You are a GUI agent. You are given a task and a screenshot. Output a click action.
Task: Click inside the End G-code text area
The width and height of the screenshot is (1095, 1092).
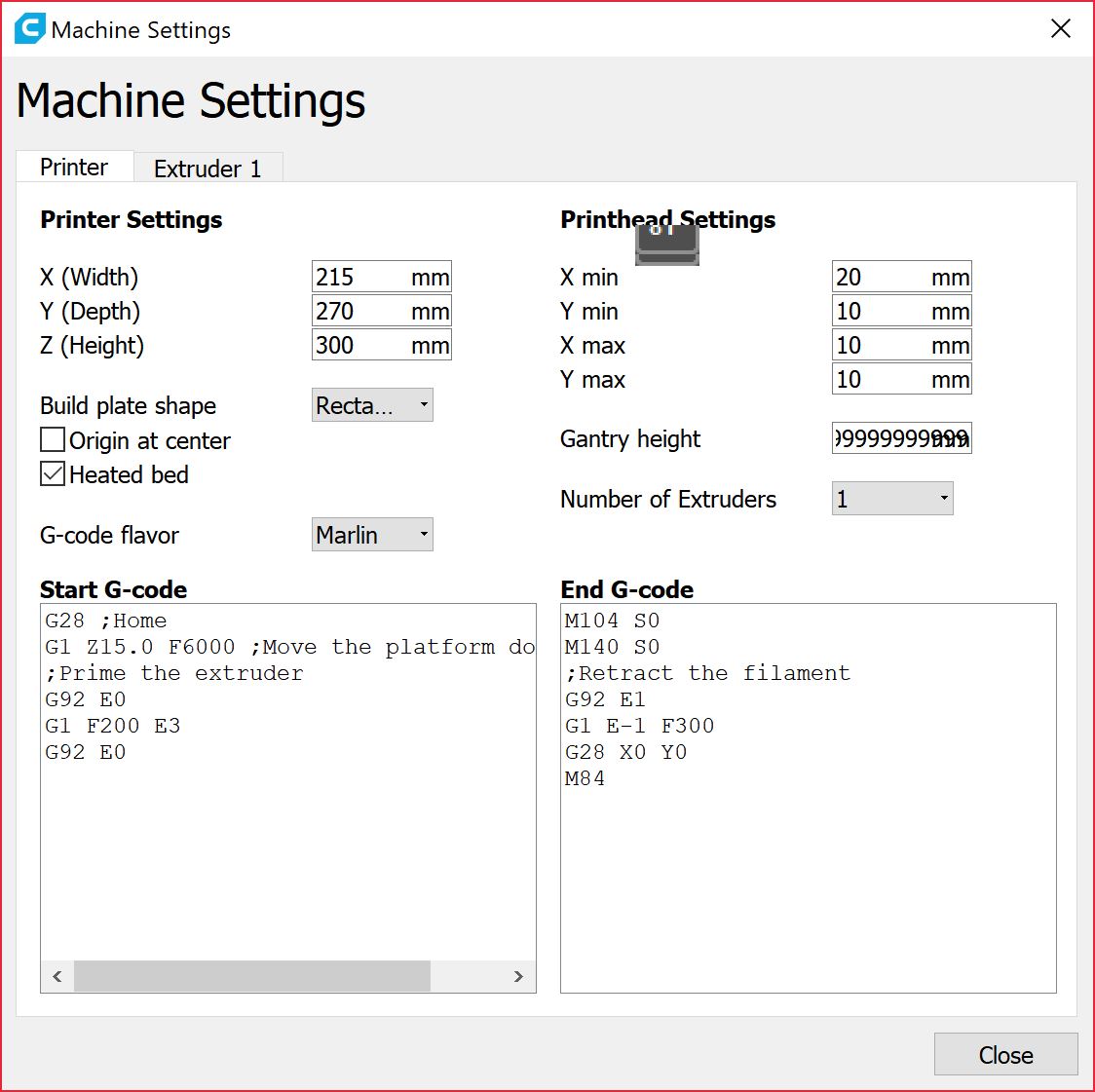[808, 877]
